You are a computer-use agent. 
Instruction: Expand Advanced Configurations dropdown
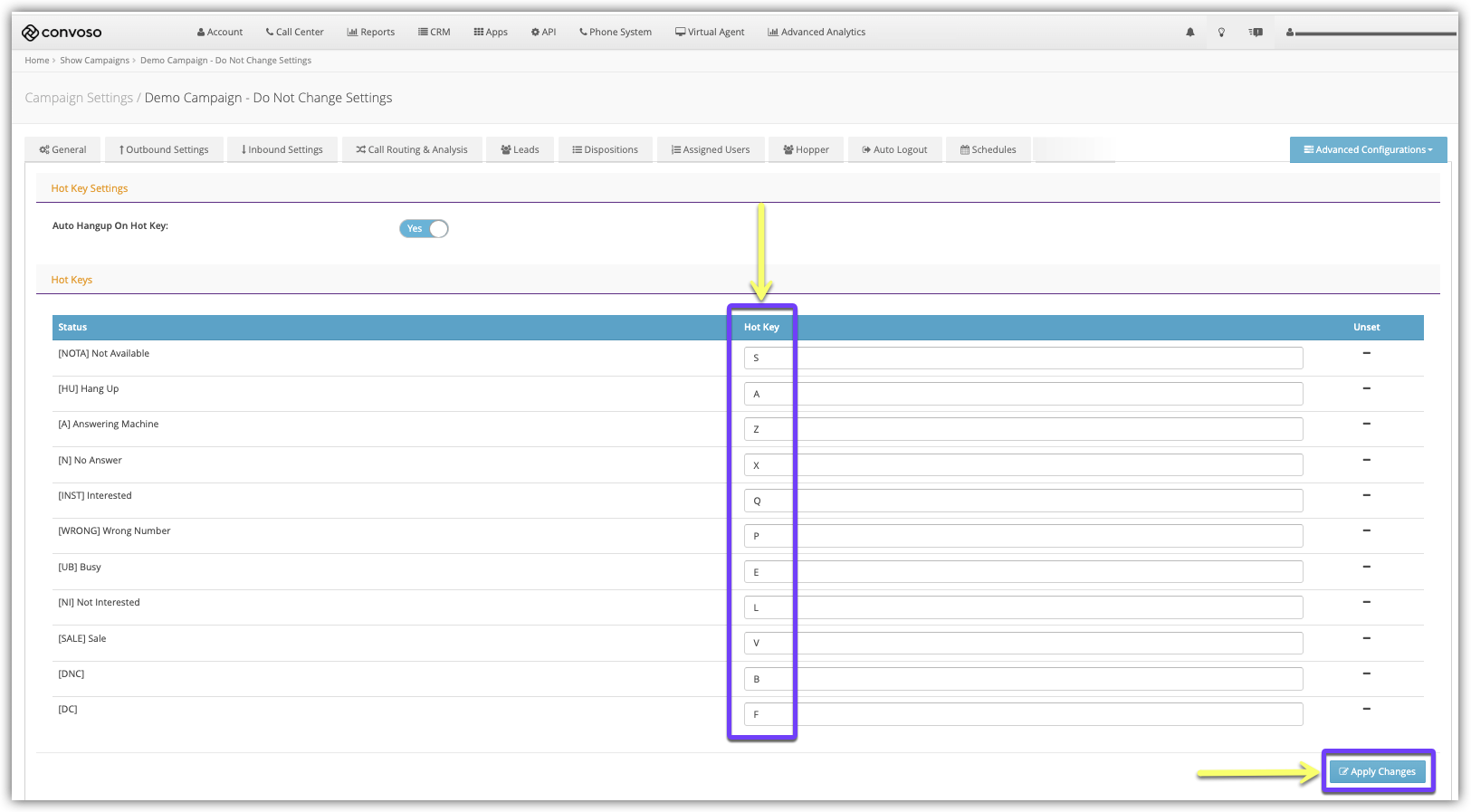(1368, 150)
